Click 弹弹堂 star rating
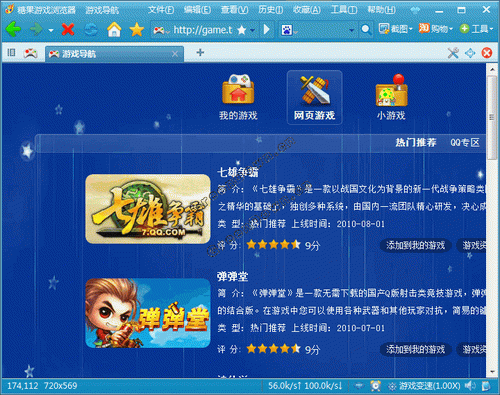500x395 pixels. pyautogui.click(x=273, y=349)
